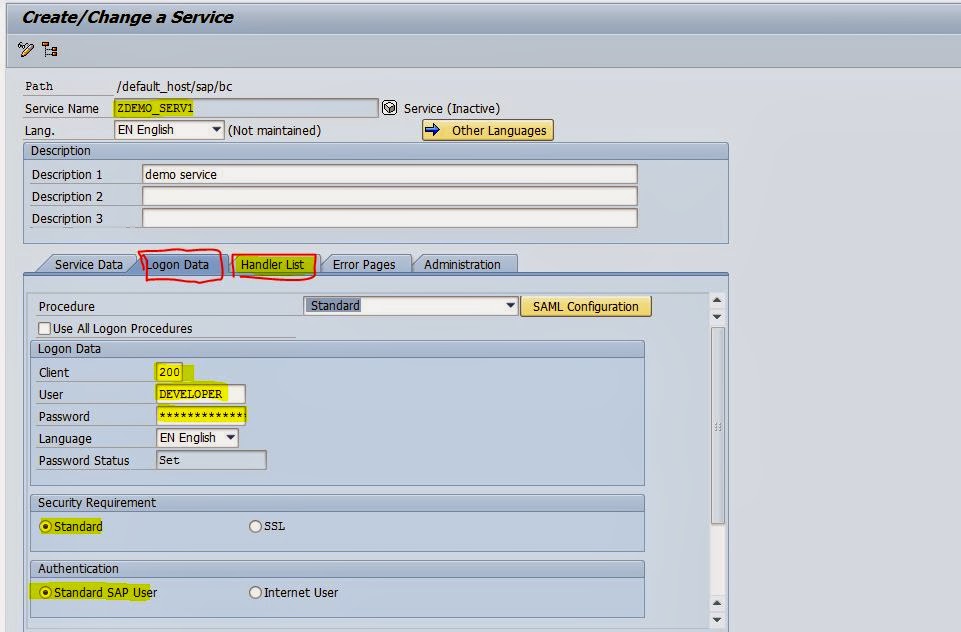
Task: Toggle the display/change mode pencil icon
Action: click(25, 49)
